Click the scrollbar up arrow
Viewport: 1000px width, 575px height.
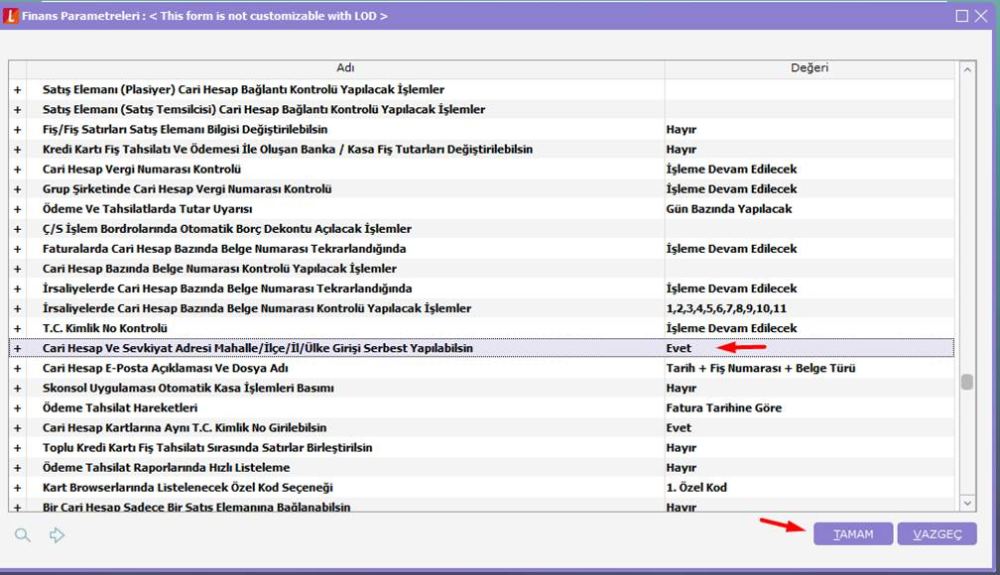(x=967, y=69)
